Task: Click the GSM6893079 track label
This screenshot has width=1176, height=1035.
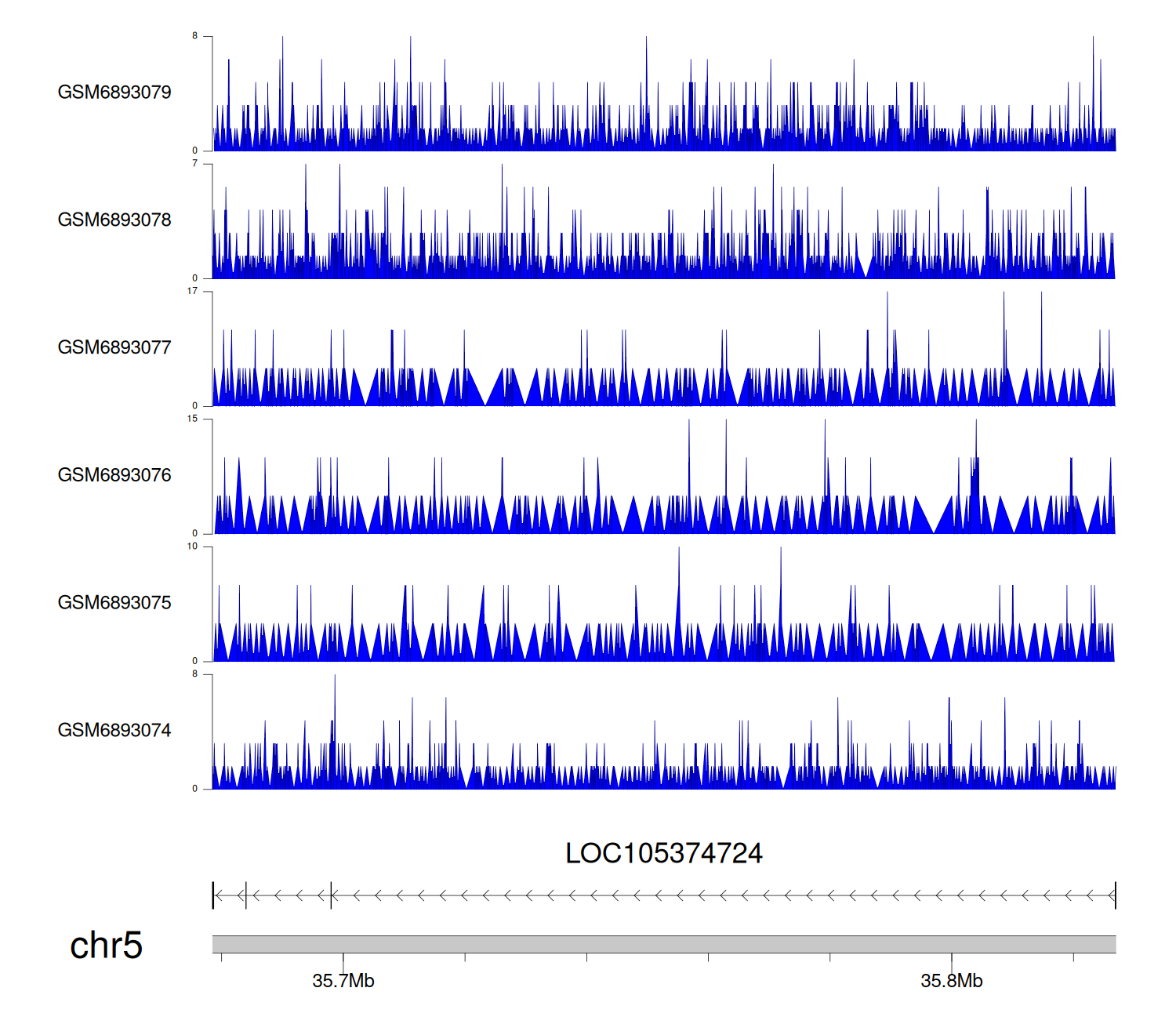Action: point(114,93)
